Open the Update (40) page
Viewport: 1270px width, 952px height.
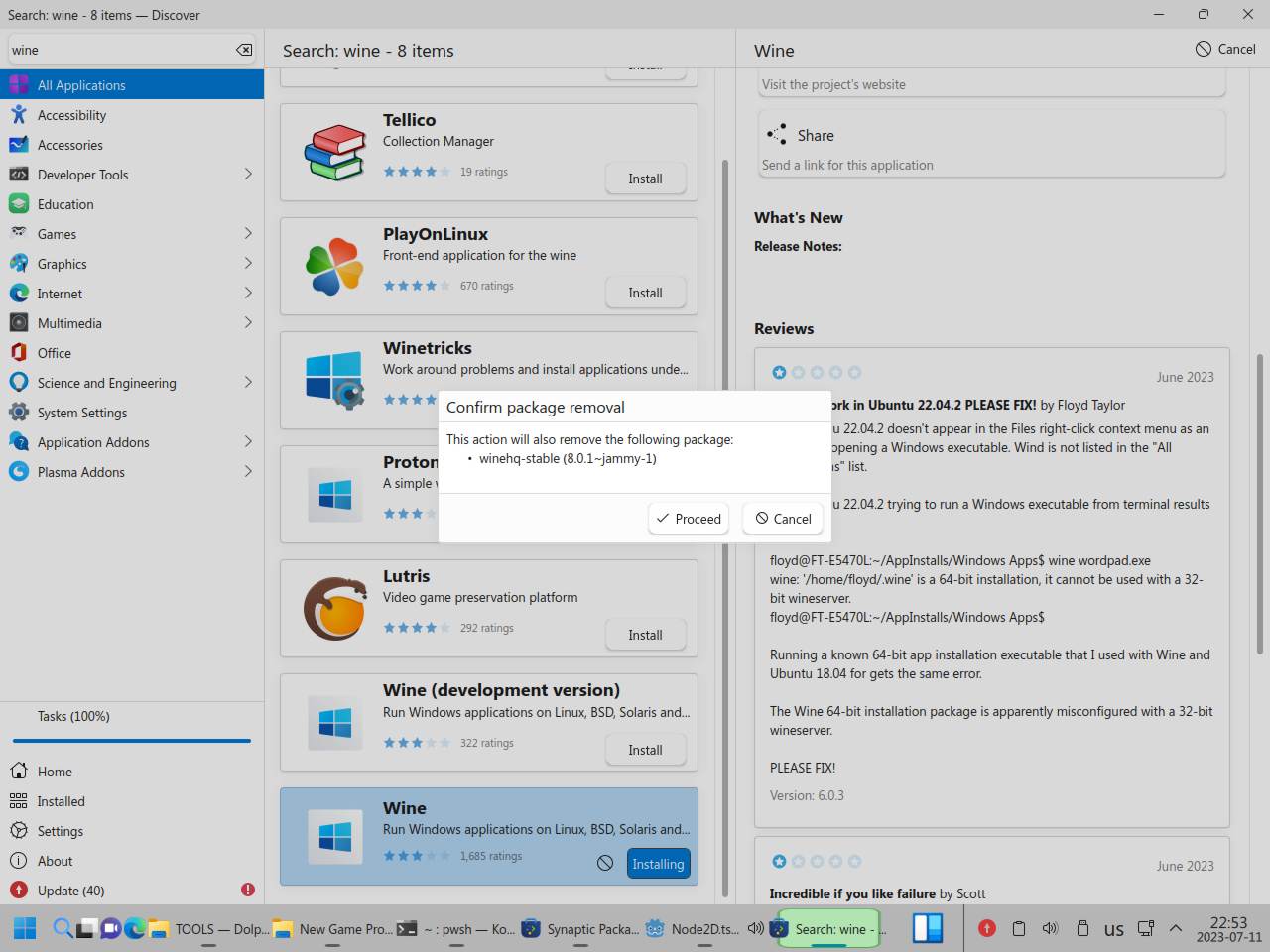point(132,891)
